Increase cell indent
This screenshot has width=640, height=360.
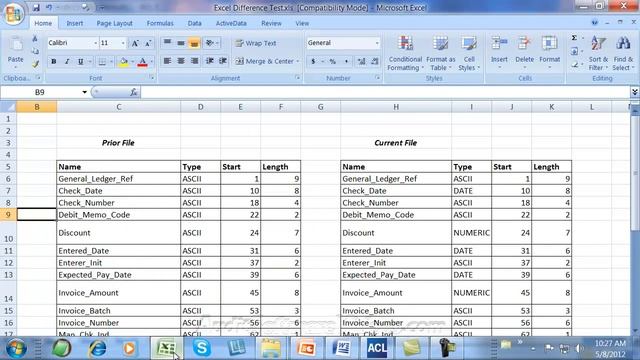click(223, 61)
